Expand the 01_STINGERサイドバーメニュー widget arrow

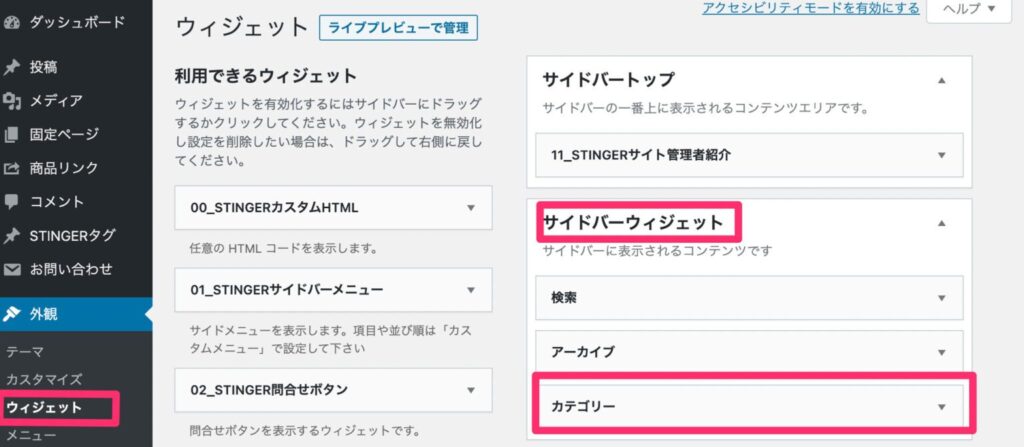(x=471, y=290)
